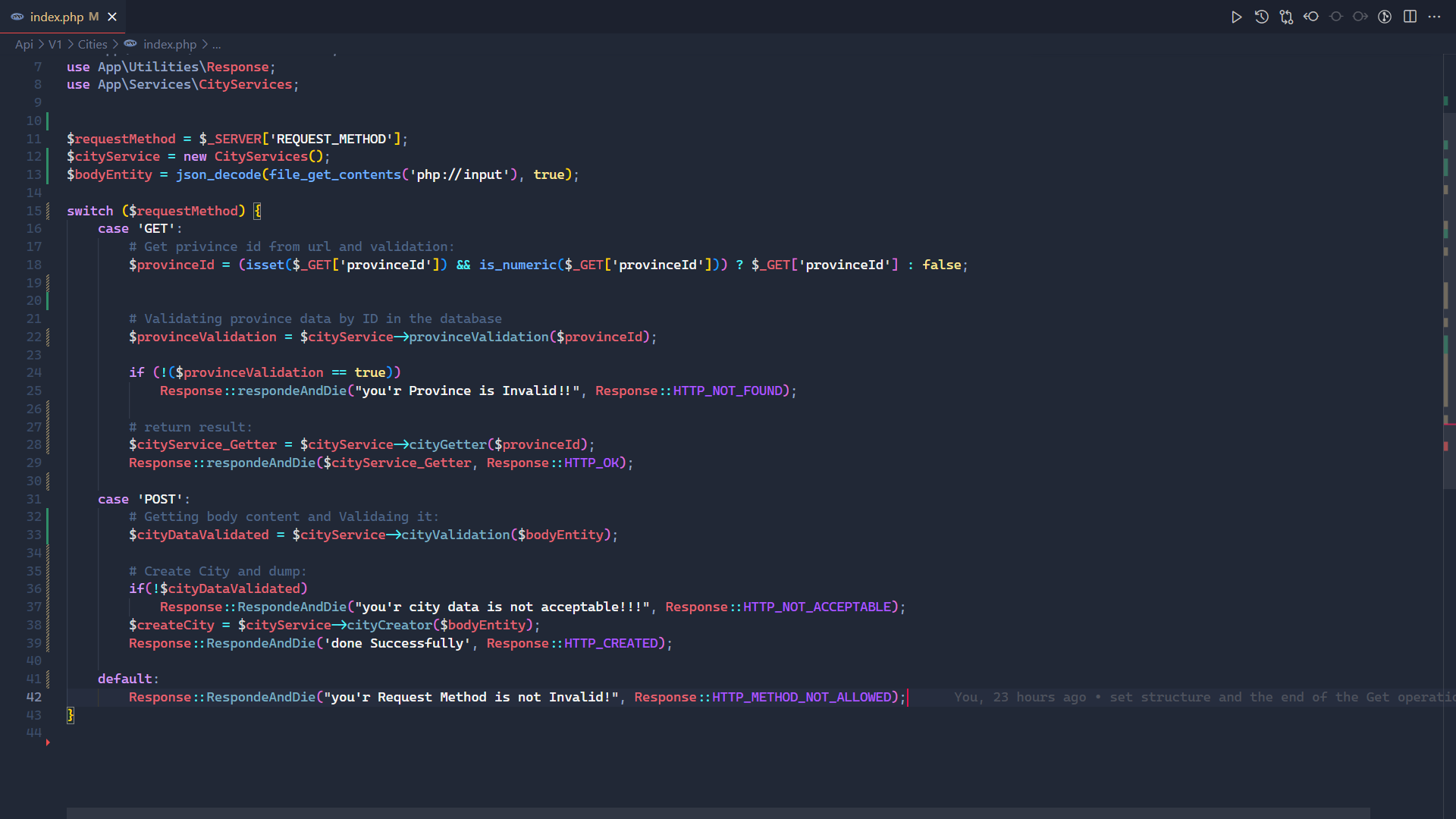Place cursor on case 'POST' line

(144, 500)
